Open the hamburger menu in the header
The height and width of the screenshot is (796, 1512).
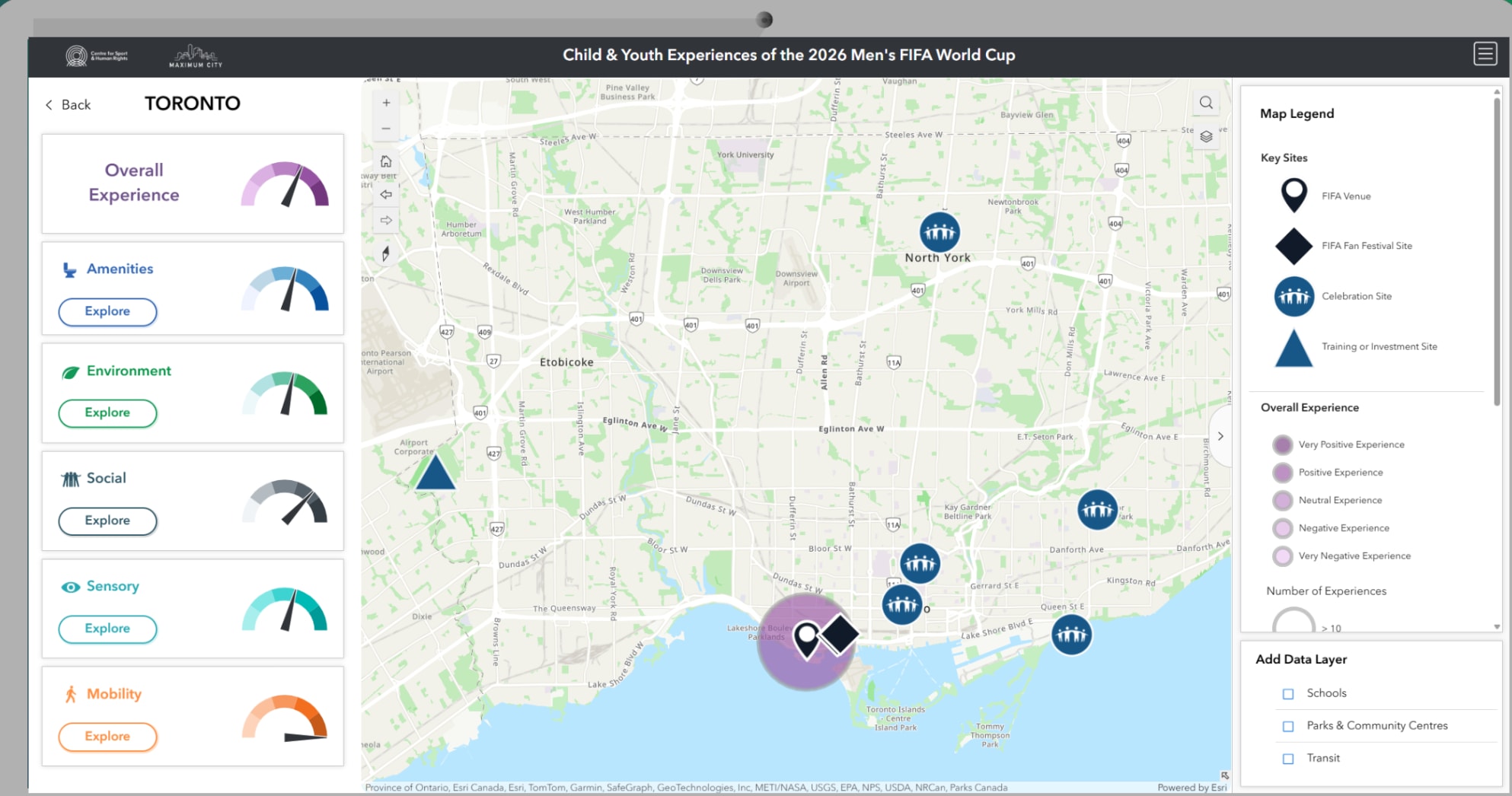(1485, 54)
